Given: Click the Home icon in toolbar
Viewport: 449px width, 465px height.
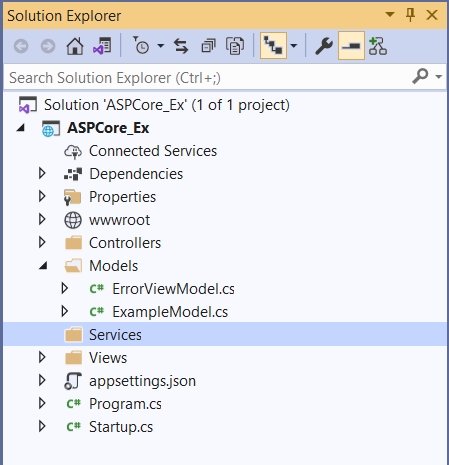Looking at the screenshot, I should 75,46.
